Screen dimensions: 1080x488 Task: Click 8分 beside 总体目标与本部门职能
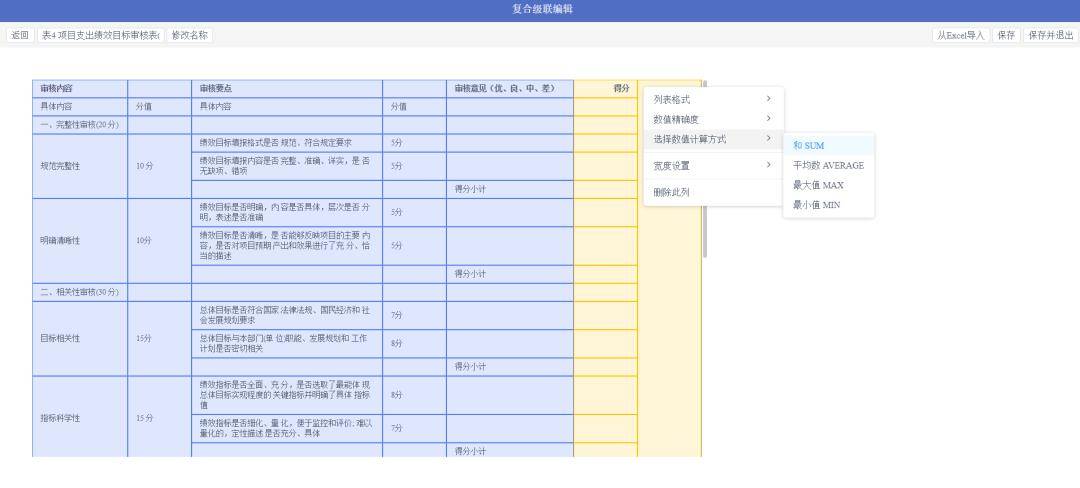click(414, 343)
